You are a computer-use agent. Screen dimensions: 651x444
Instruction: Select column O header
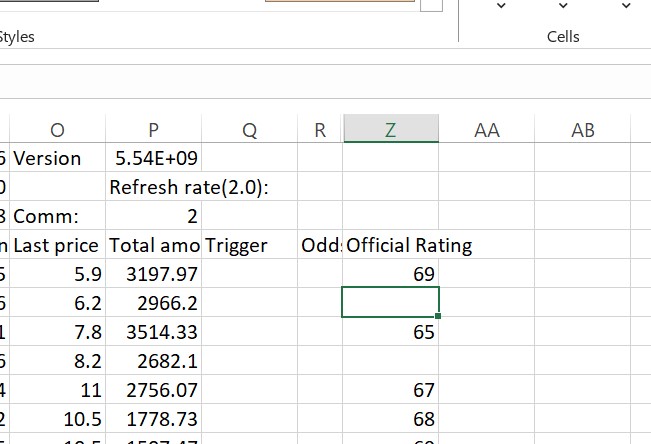pyautogui.click(x=57, y=130)
